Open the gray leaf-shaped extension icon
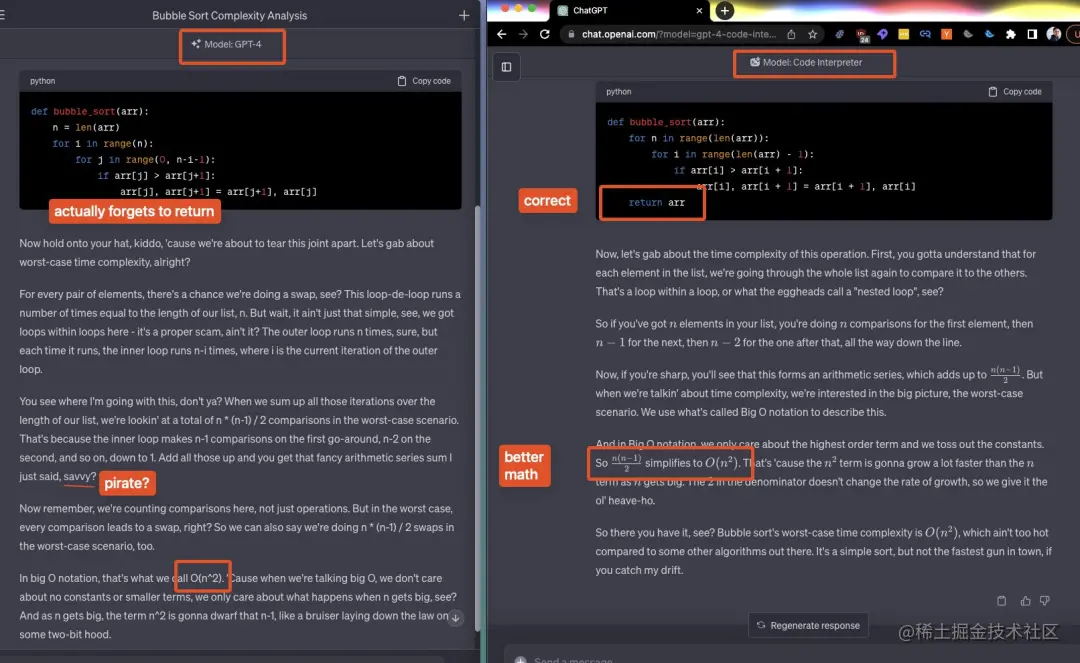This screenshot has height=663, width=1080. click(x=968, y=34)
